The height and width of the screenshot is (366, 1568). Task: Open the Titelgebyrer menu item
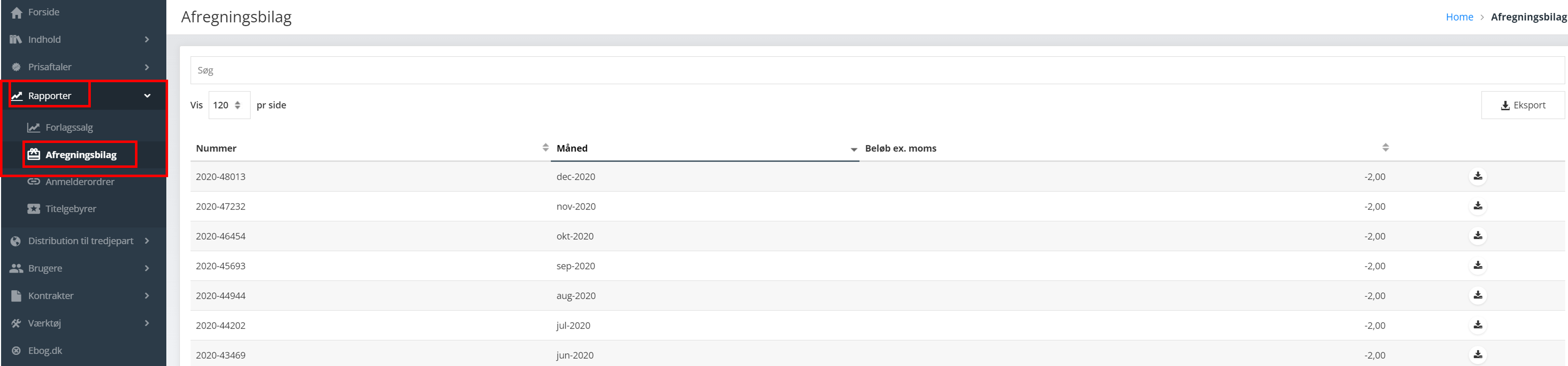(71, 209)
